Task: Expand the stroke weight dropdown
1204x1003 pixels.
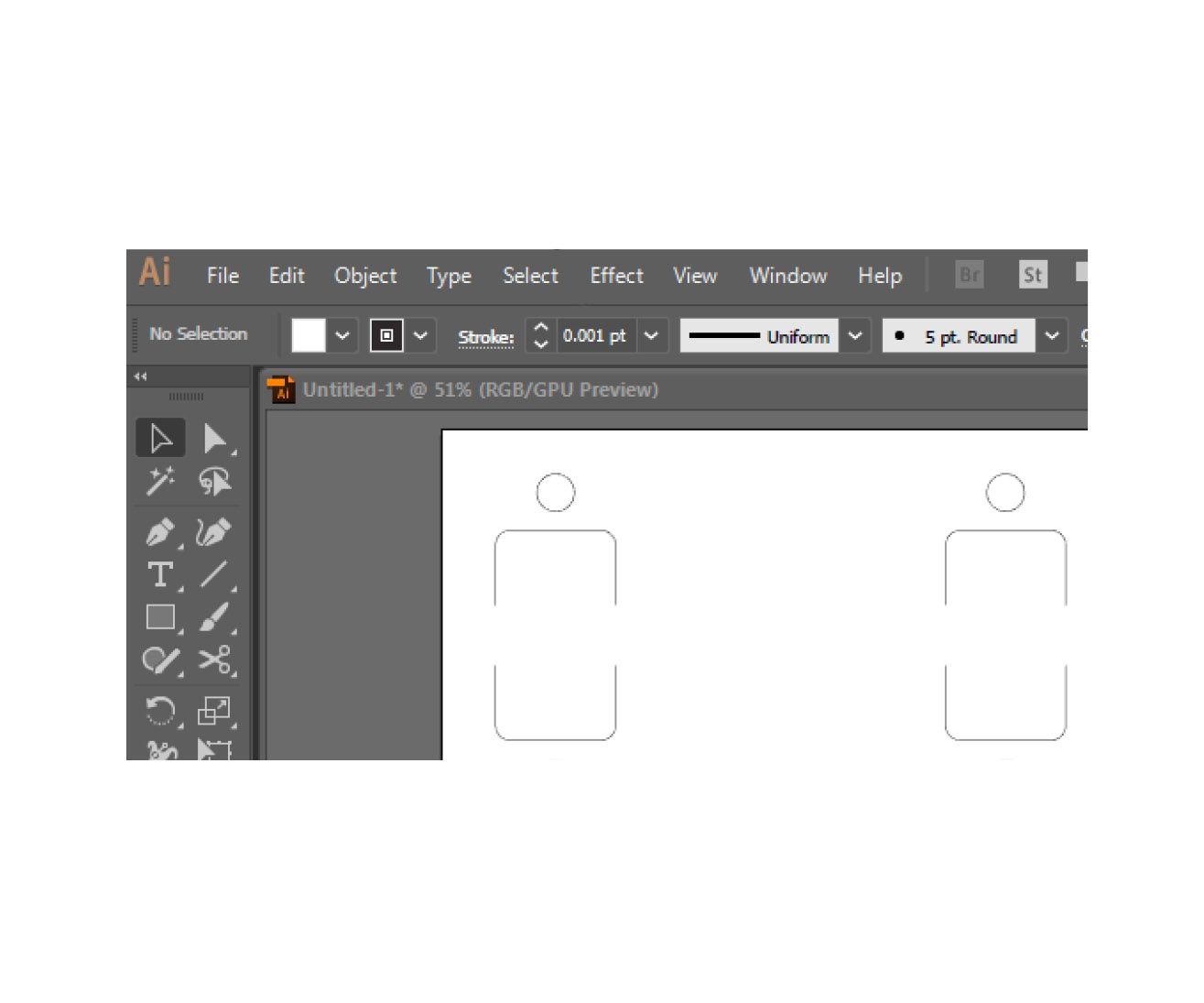Action: [x=652, y=335]
